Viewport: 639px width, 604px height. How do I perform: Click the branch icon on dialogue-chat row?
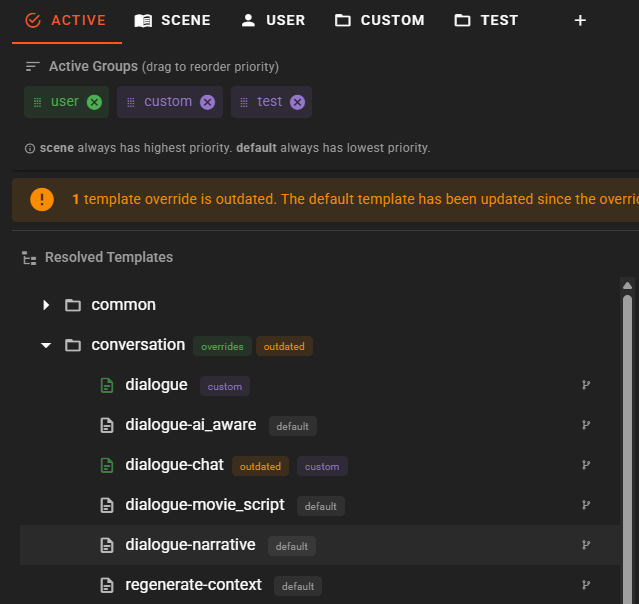pyautogui.click(x=585, y=465)
